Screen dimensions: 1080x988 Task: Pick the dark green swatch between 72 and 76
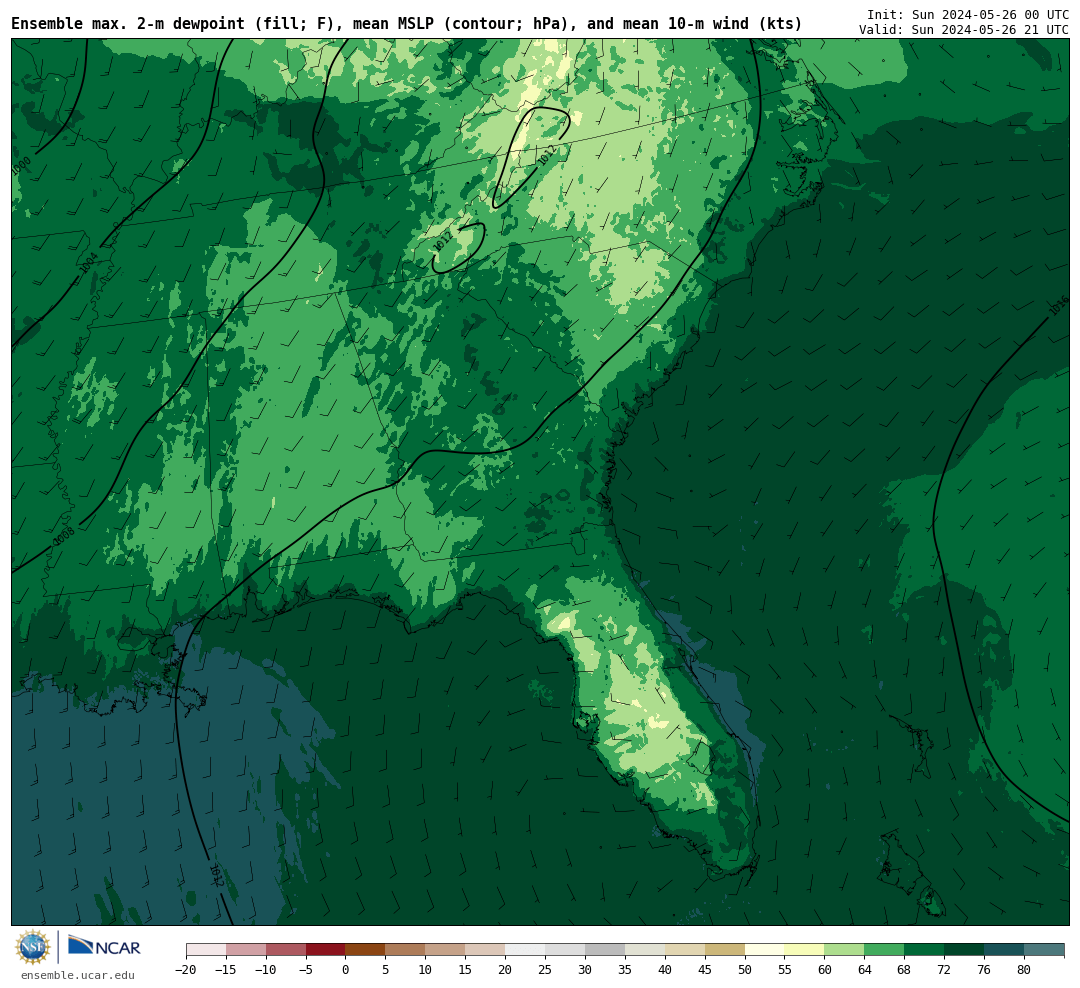click(965, 950)
